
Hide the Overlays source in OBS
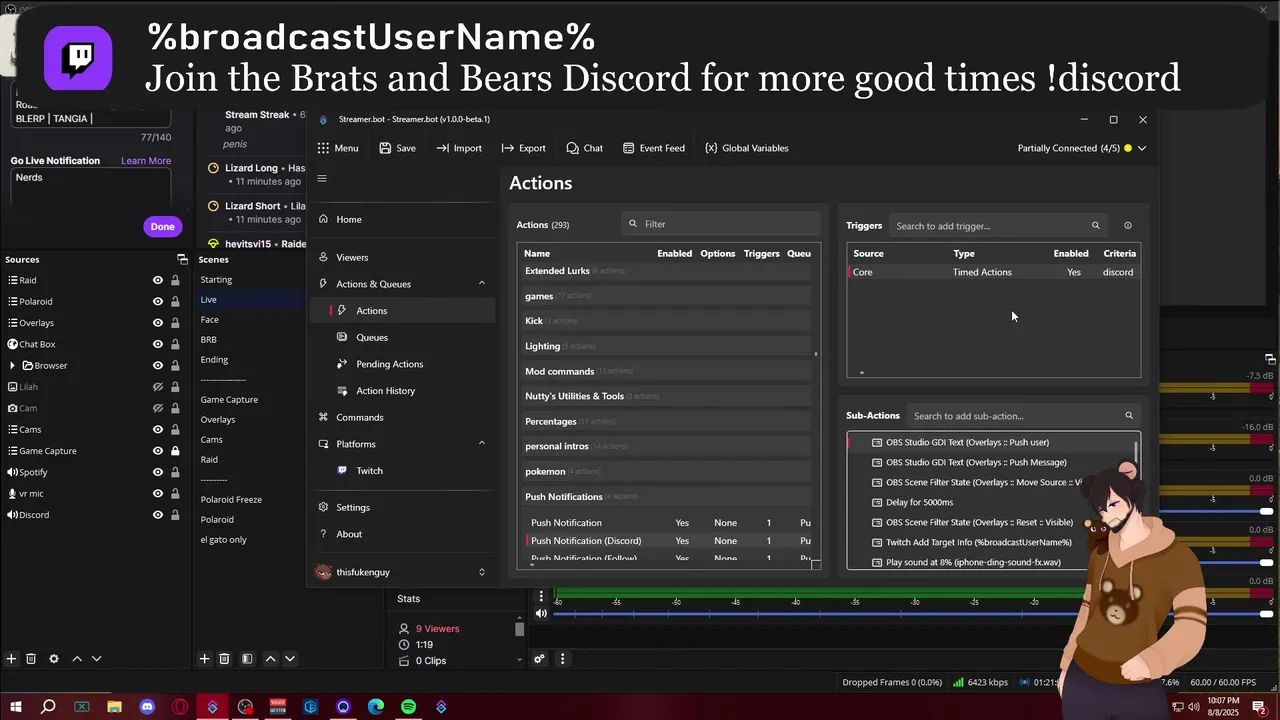click(158, 323)
